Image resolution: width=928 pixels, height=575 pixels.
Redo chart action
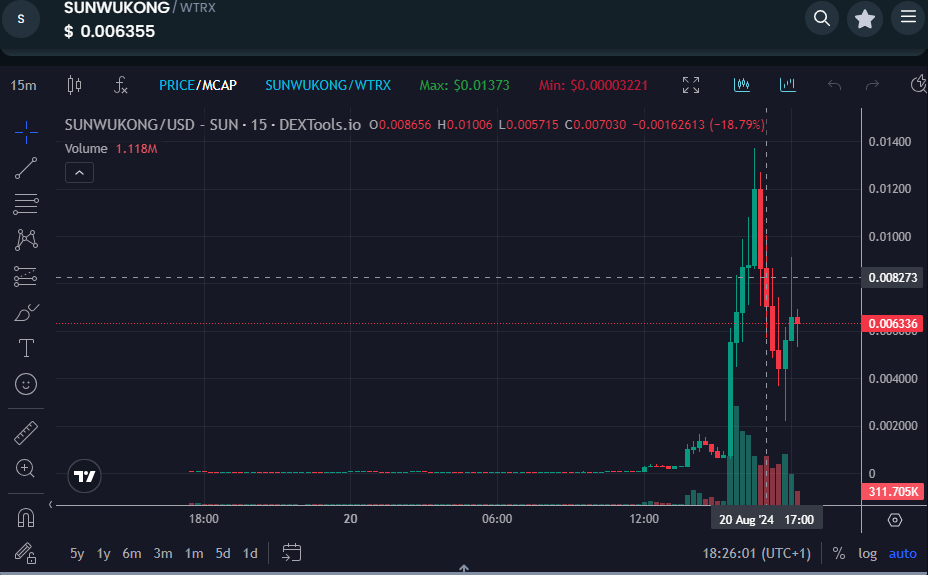tap(872, 85)
